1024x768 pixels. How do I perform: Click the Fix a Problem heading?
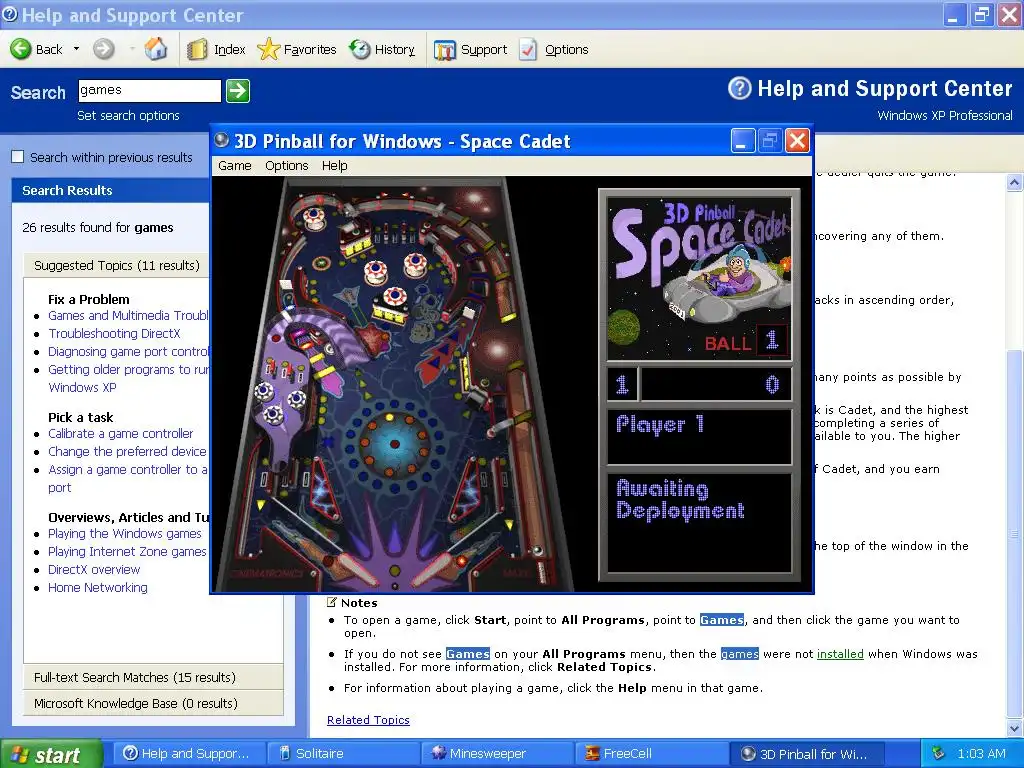(x=89, y=300)
